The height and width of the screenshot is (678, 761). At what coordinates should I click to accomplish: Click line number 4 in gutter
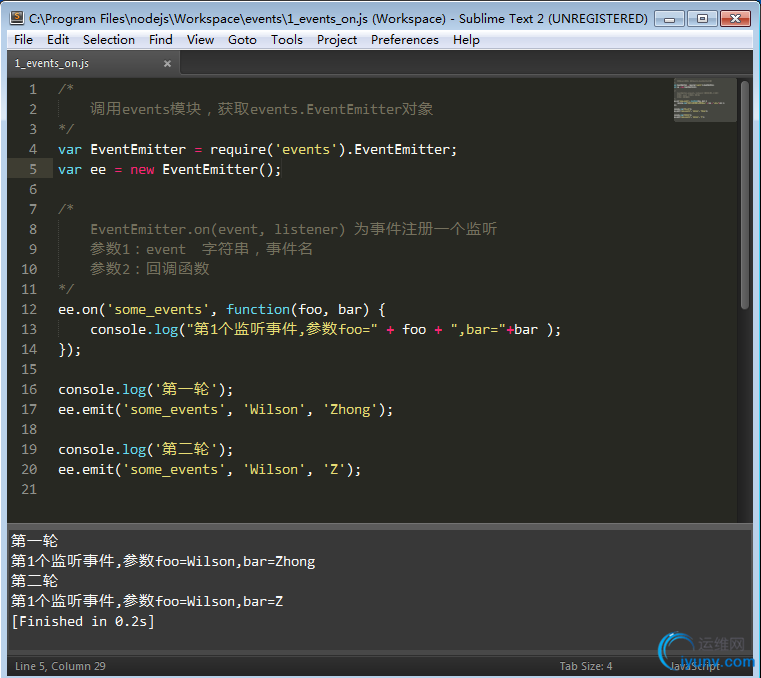33,149
